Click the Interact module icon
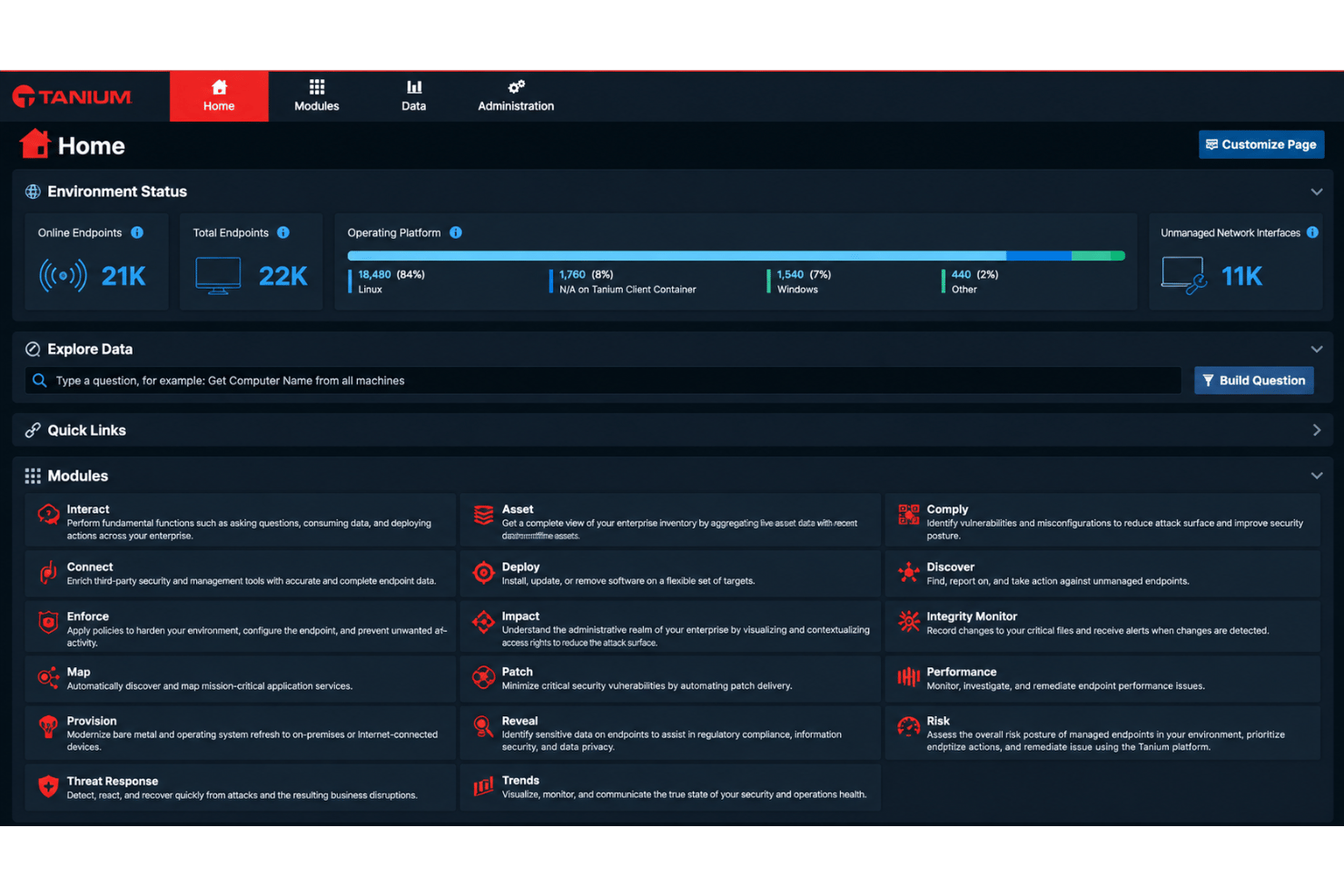The image size is (1344, 896). pos(48,515)
